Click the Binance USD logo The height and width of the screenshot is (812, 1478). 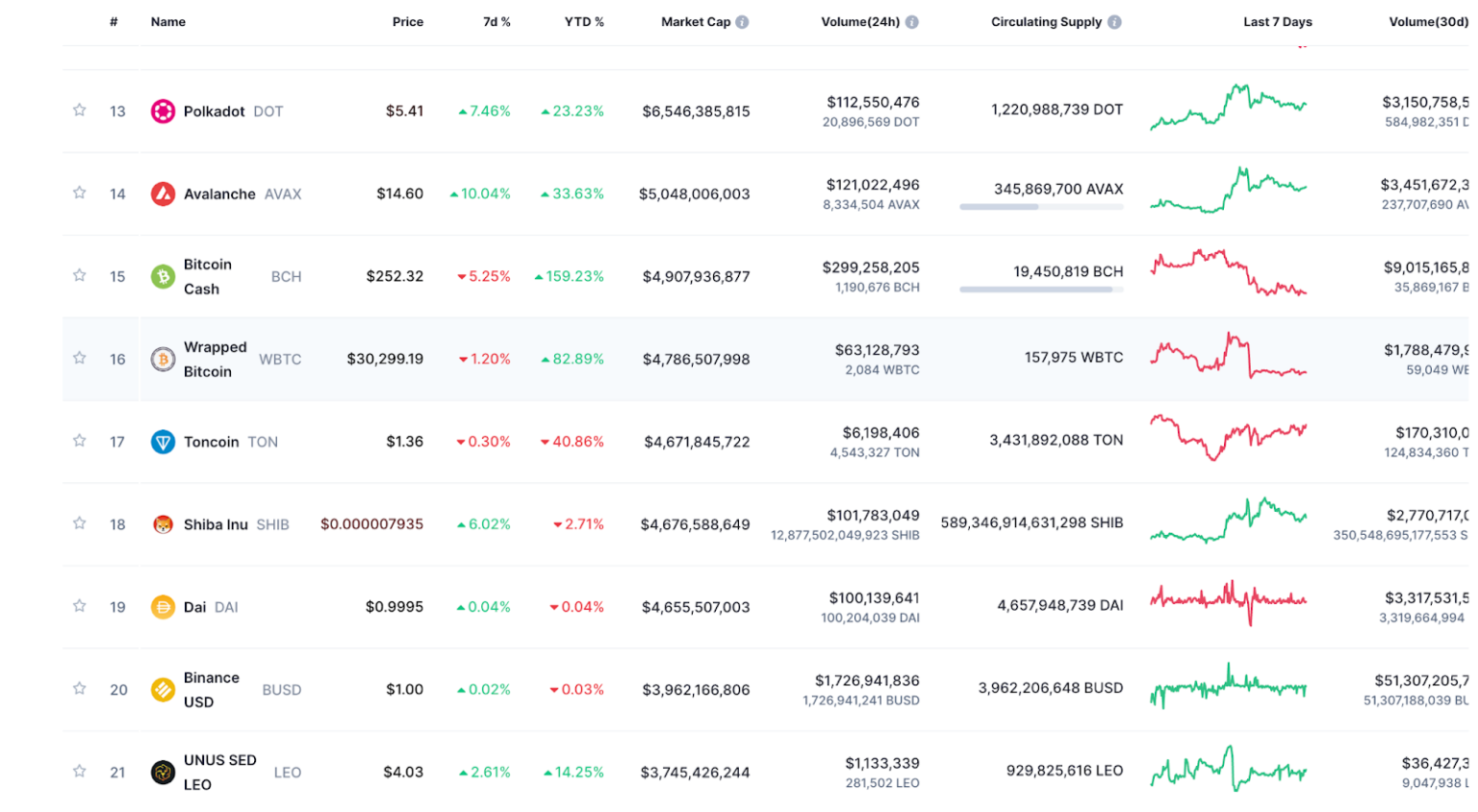[163, 690]
